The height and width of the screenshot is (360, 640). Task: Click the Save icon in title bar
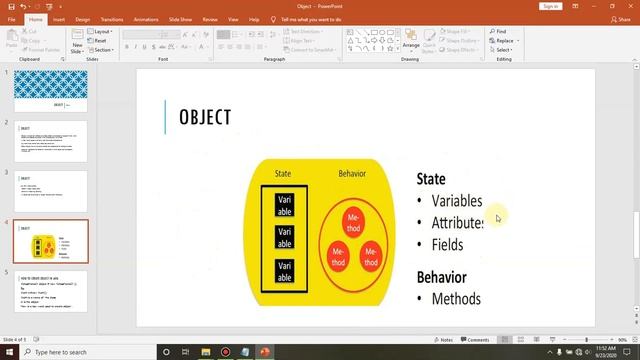pyautogui.click(x=11, y=7)
